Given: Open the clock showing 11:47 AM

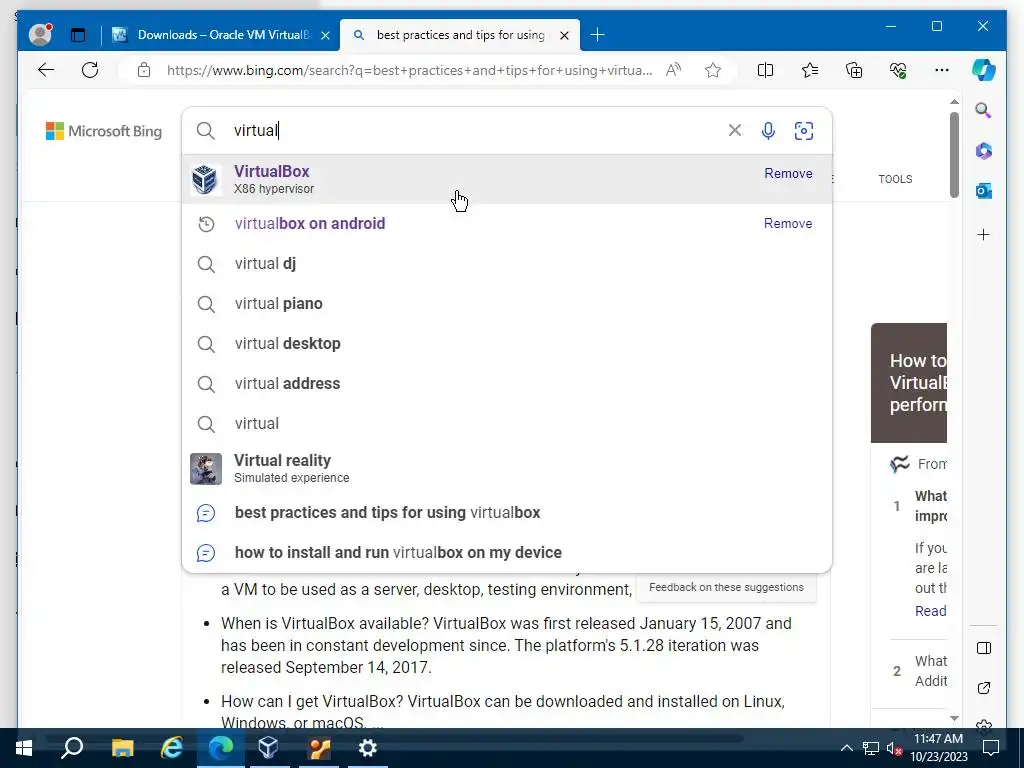Looking at the screenshot, I should pyautogui.click(x=938, y=748).
